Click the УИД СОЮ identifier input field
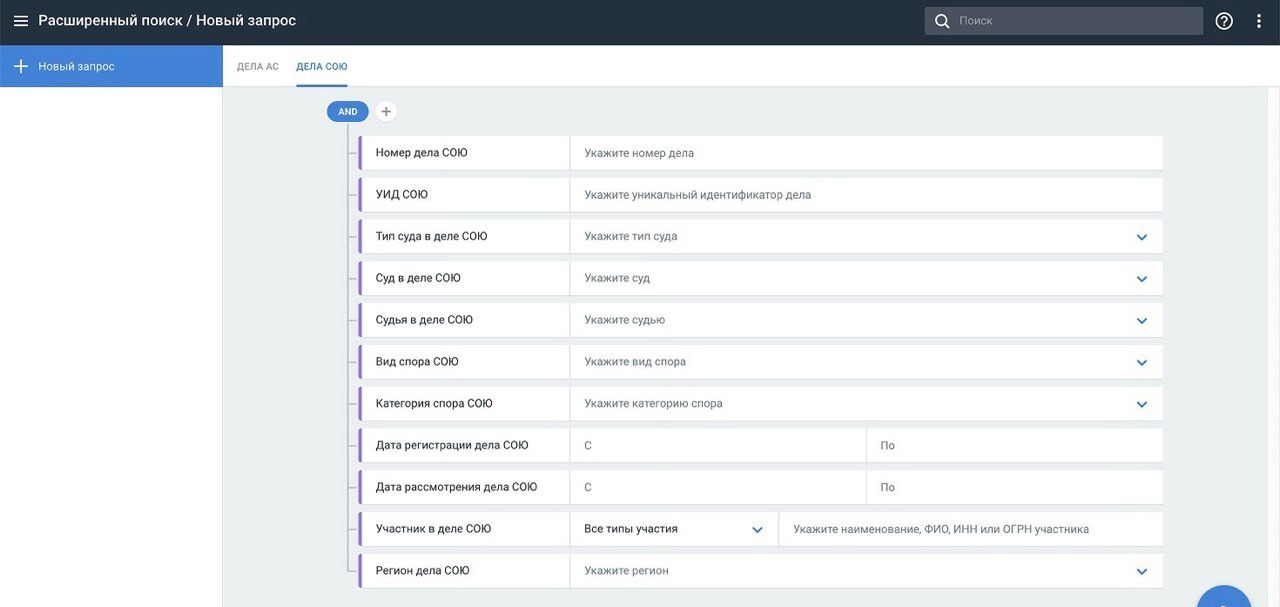Viewport: 1280px width, 607px height. pos(865,195)
